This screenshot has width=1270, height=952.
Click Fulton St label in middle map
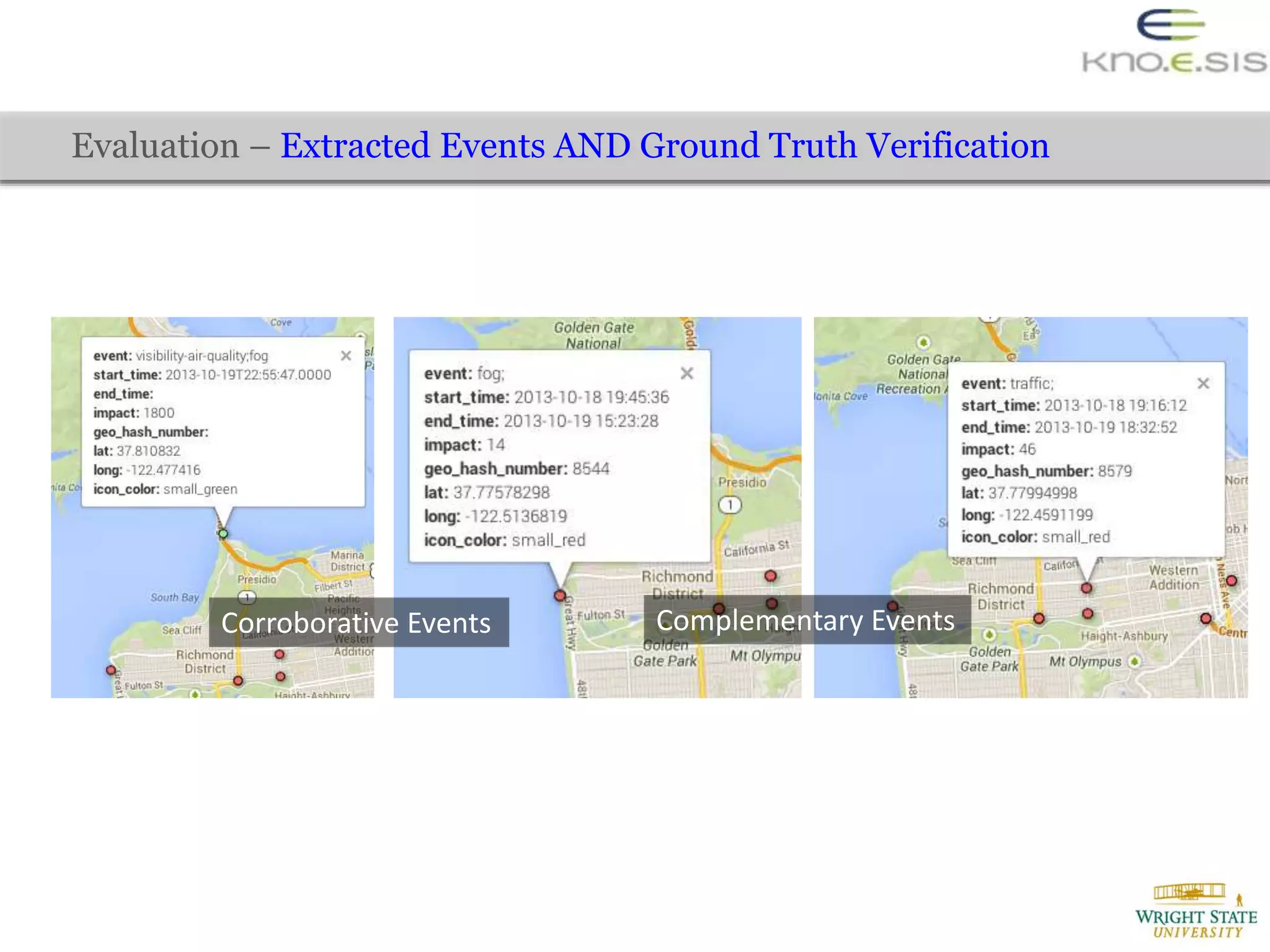pos(601,615)
